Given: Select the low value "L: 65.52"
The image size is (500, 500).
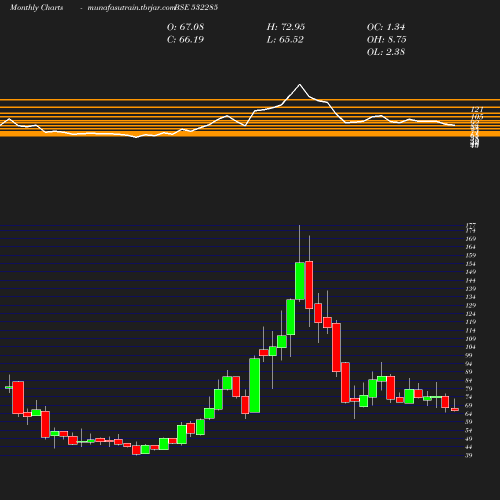Looking at the screenshot, I should [285, 40].
